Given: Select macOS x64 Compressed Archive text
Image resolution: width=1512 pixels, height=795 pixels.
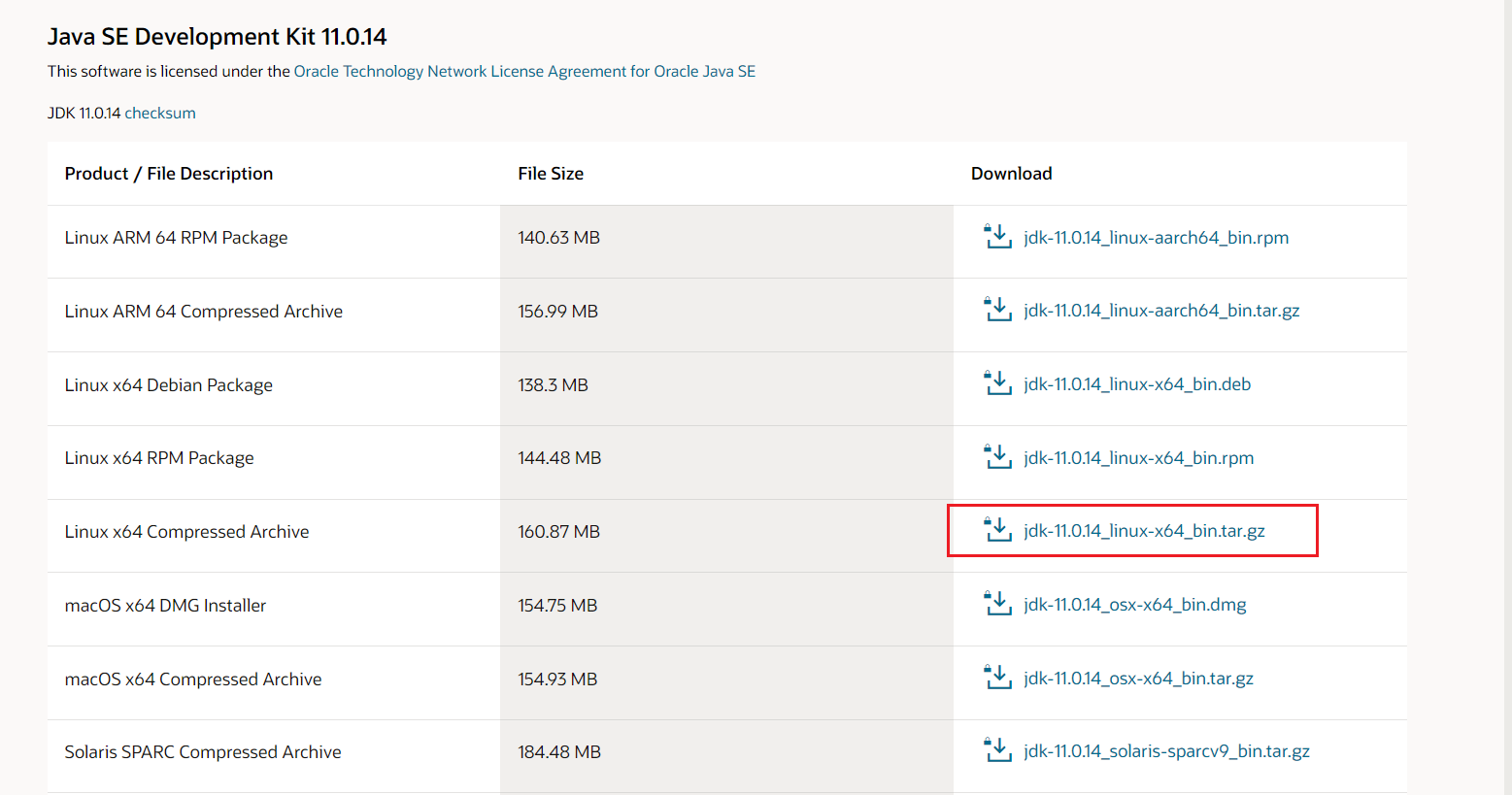Looking at the screenshot, I should click(193, 679).
